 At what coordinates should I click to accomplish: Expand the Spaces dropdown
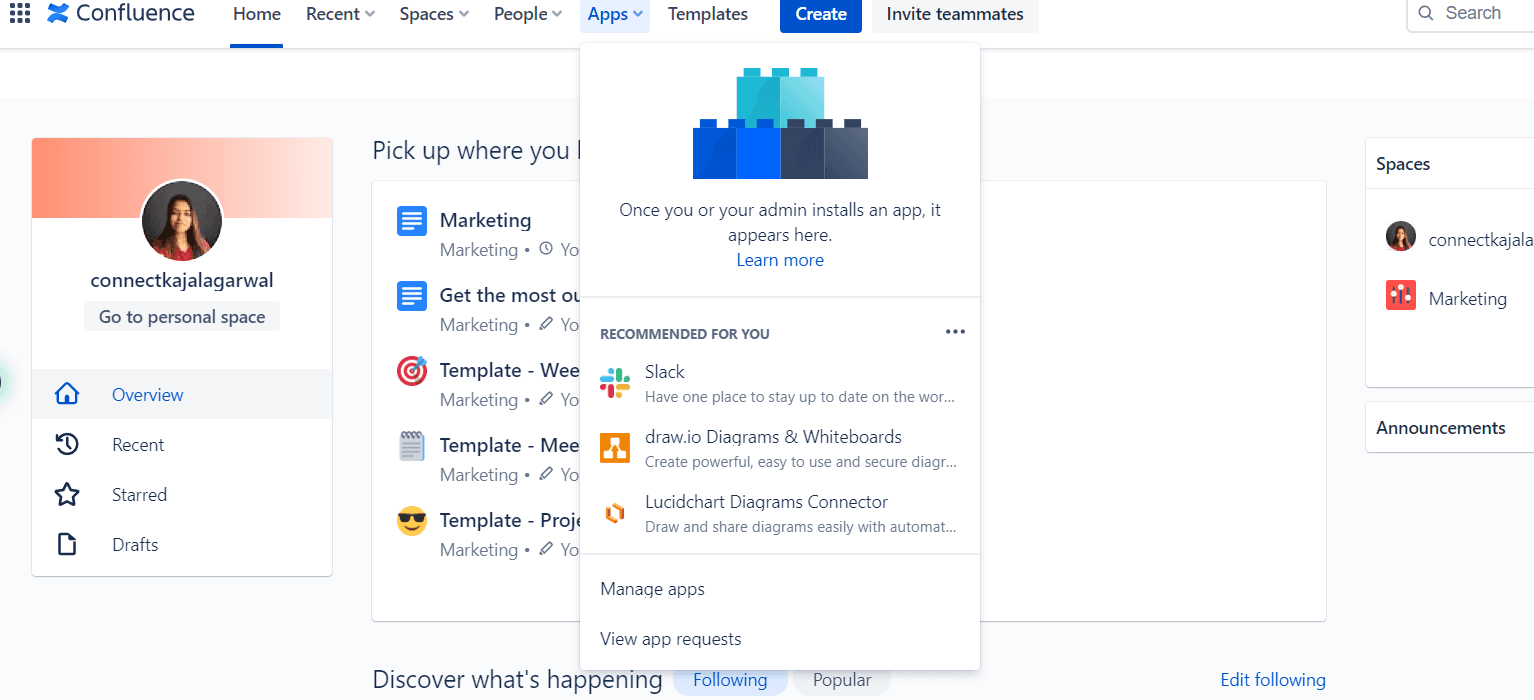(x=433, y=14)
